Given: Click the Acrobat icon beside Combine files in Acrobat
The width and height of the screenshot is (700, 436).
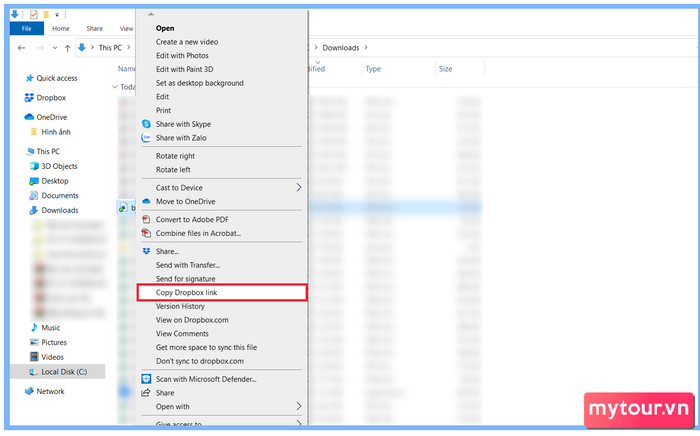Looking at the screenshot, I should 146,233.
